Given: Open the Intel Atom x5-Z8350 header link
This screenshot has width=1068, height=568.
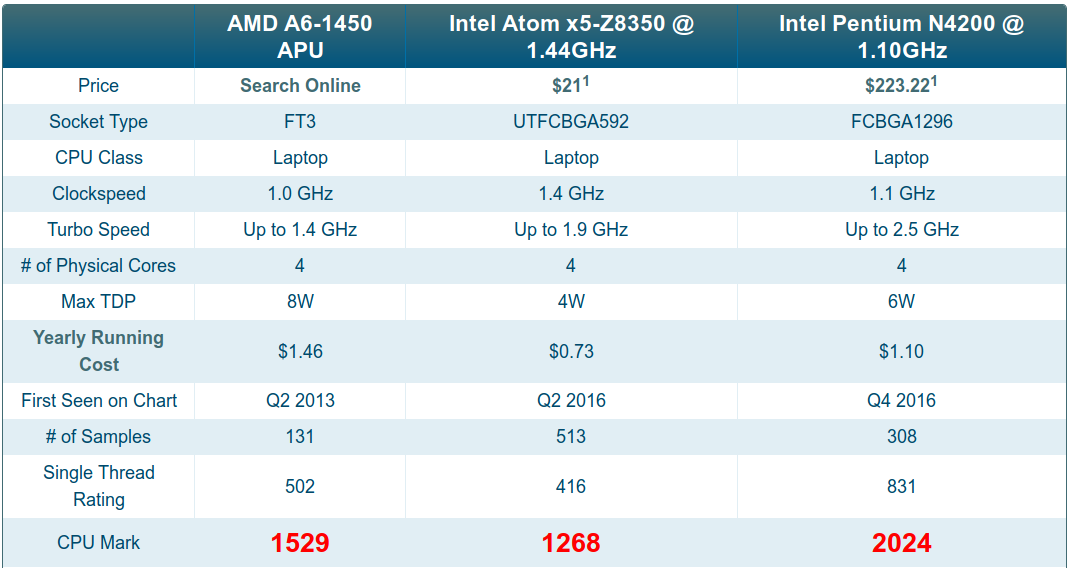Looking at the screenshot, I should point(571,37).
